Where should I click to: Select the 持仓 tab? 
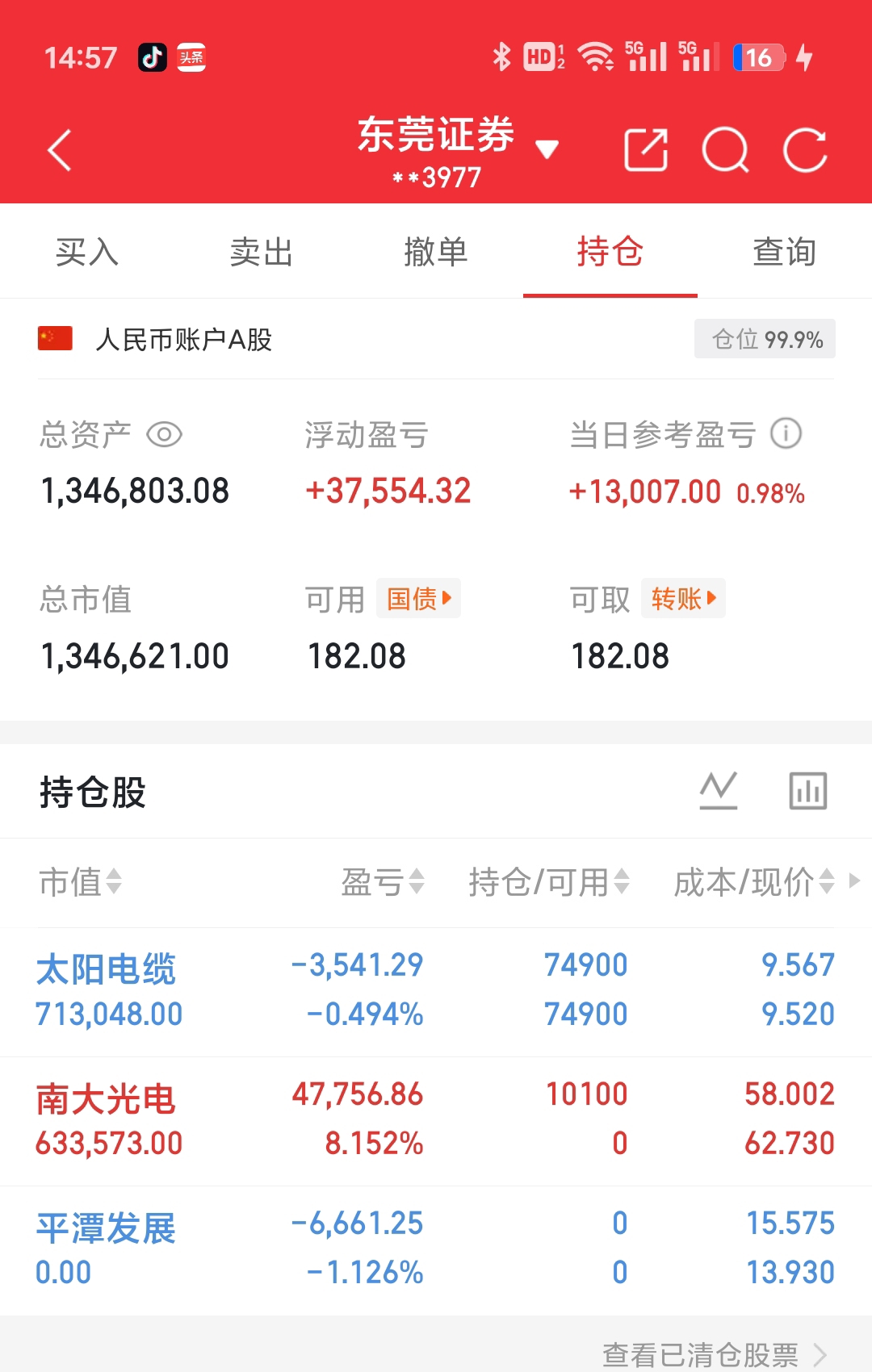(610, 252)
